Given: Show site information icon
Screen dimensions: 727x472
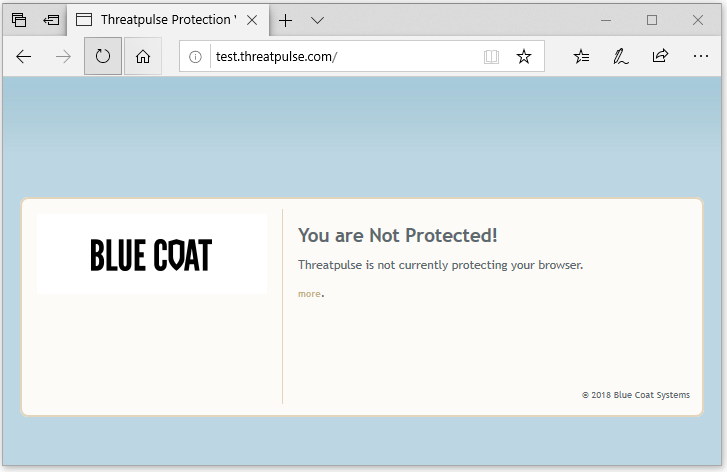Looking at the screenshot, I should 195,57.
